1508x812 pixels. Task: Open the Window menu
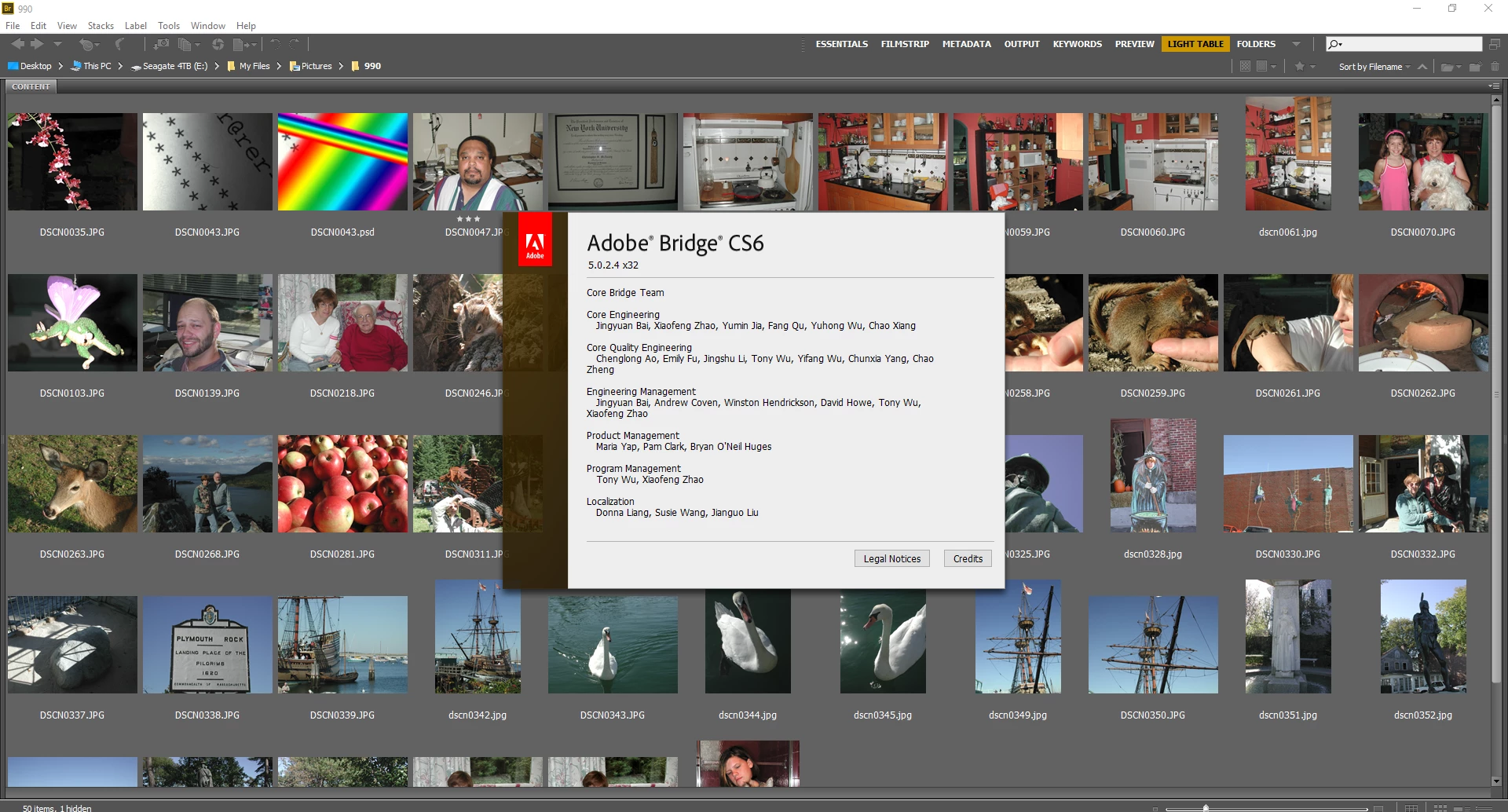(x=208, y=26)
